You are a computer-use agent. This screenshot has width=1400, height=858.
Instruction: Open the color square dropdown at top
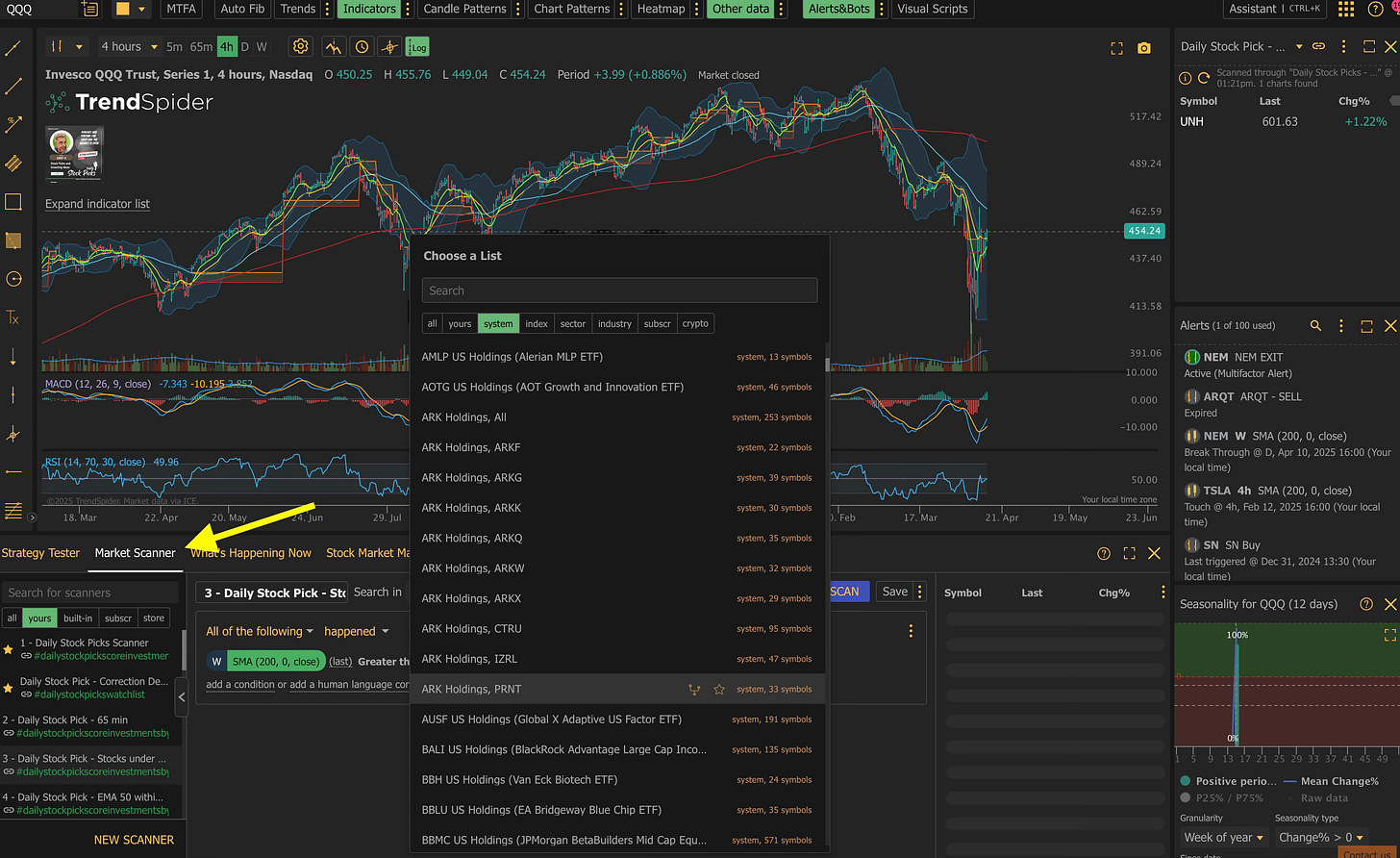[142, 10]
